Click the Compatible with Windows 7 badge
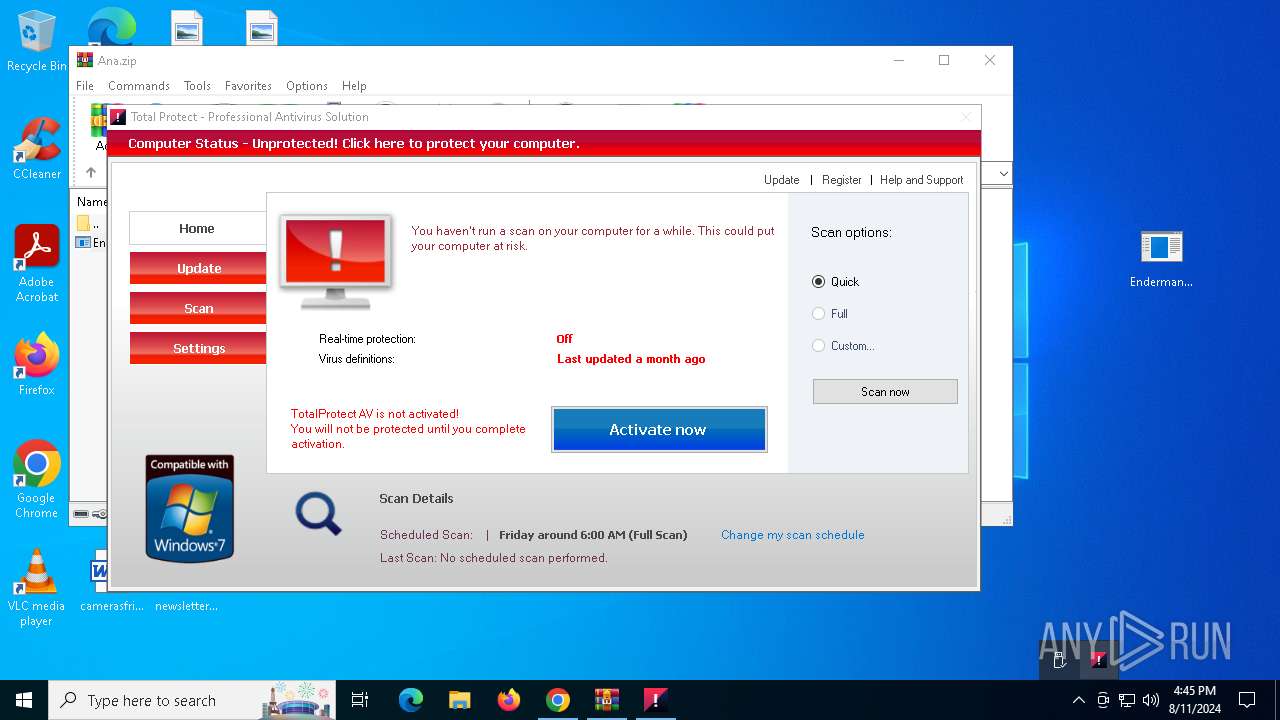This screenshot has width=1280, height=720. coord(190,509)
